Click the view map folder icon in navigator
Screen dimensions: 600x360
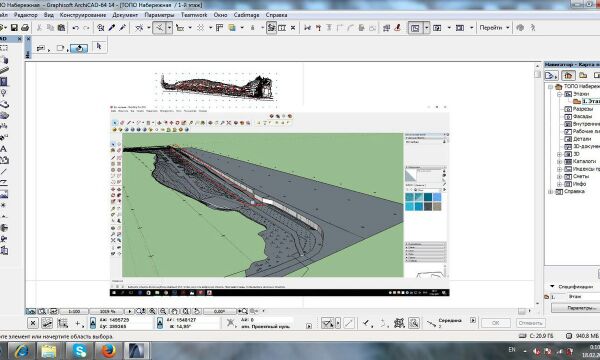[583, 75]
